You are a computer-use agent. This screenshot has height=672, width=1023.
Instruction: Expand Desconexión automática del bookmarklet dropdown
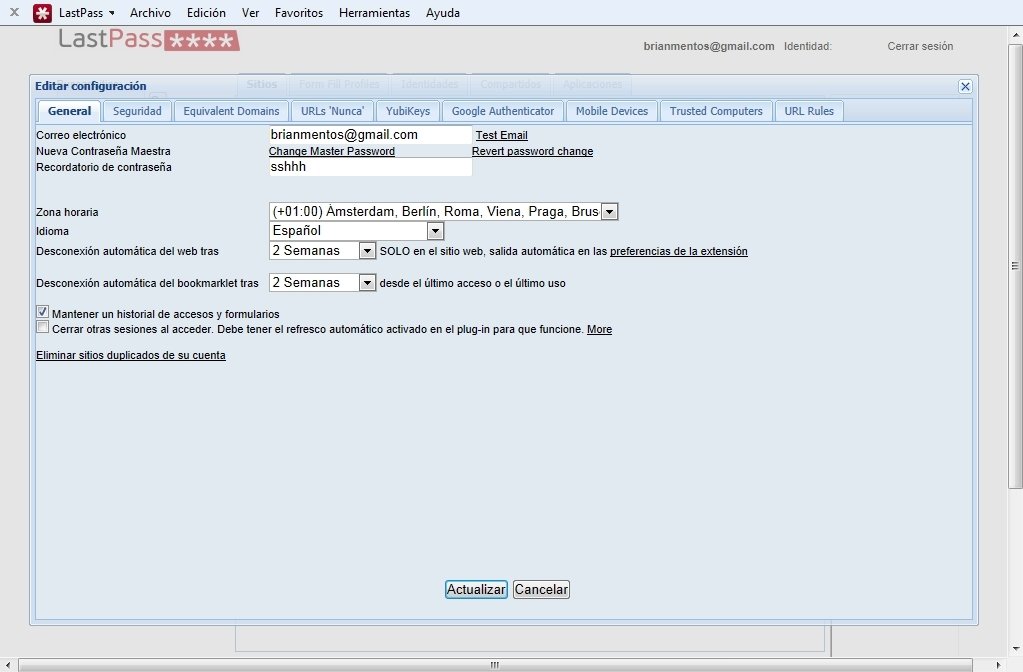coord(322,283)
